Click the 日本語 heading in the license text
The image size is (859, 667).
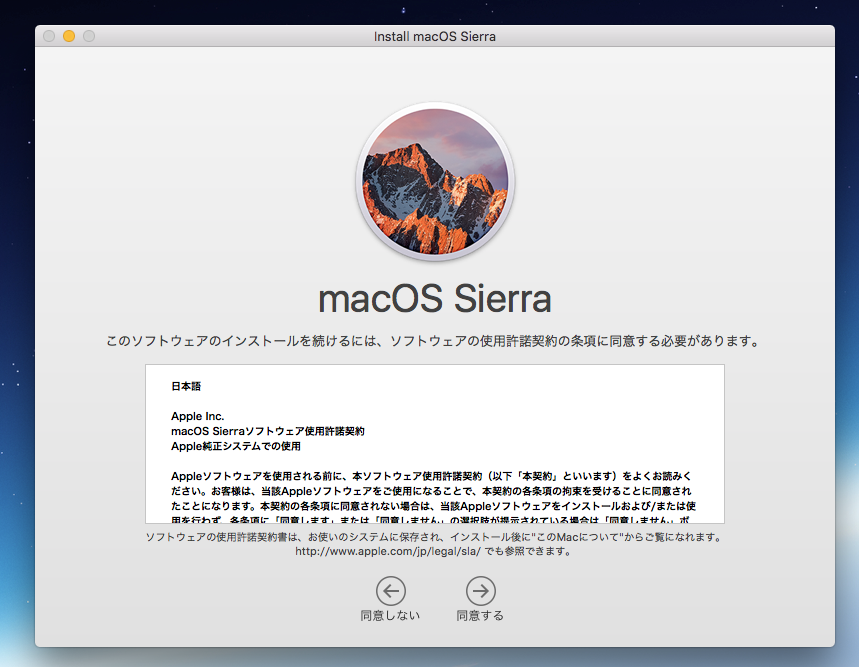(186, 386)
